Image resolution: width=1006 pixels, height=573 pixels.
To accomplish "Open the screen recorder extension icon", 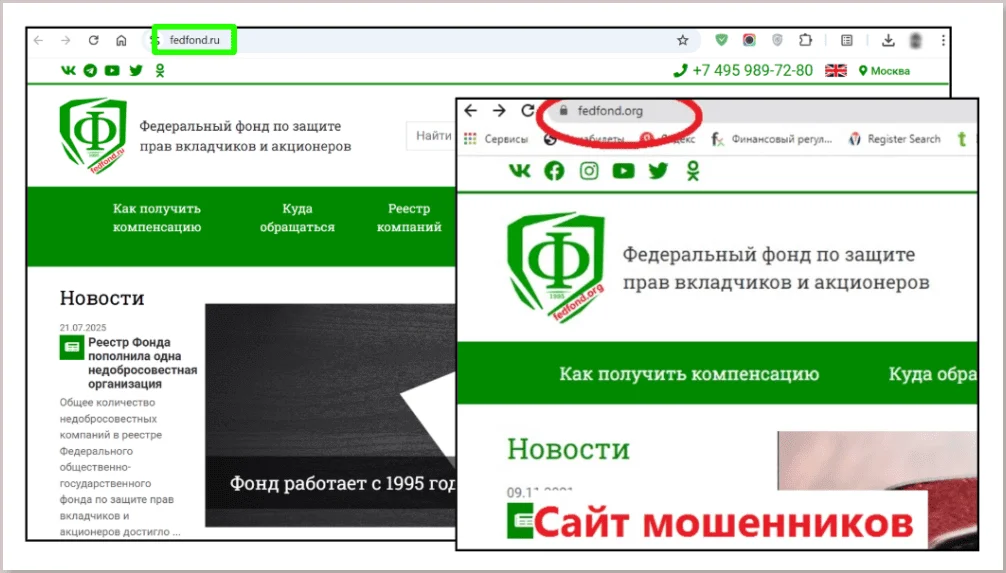I will [749, 40].
